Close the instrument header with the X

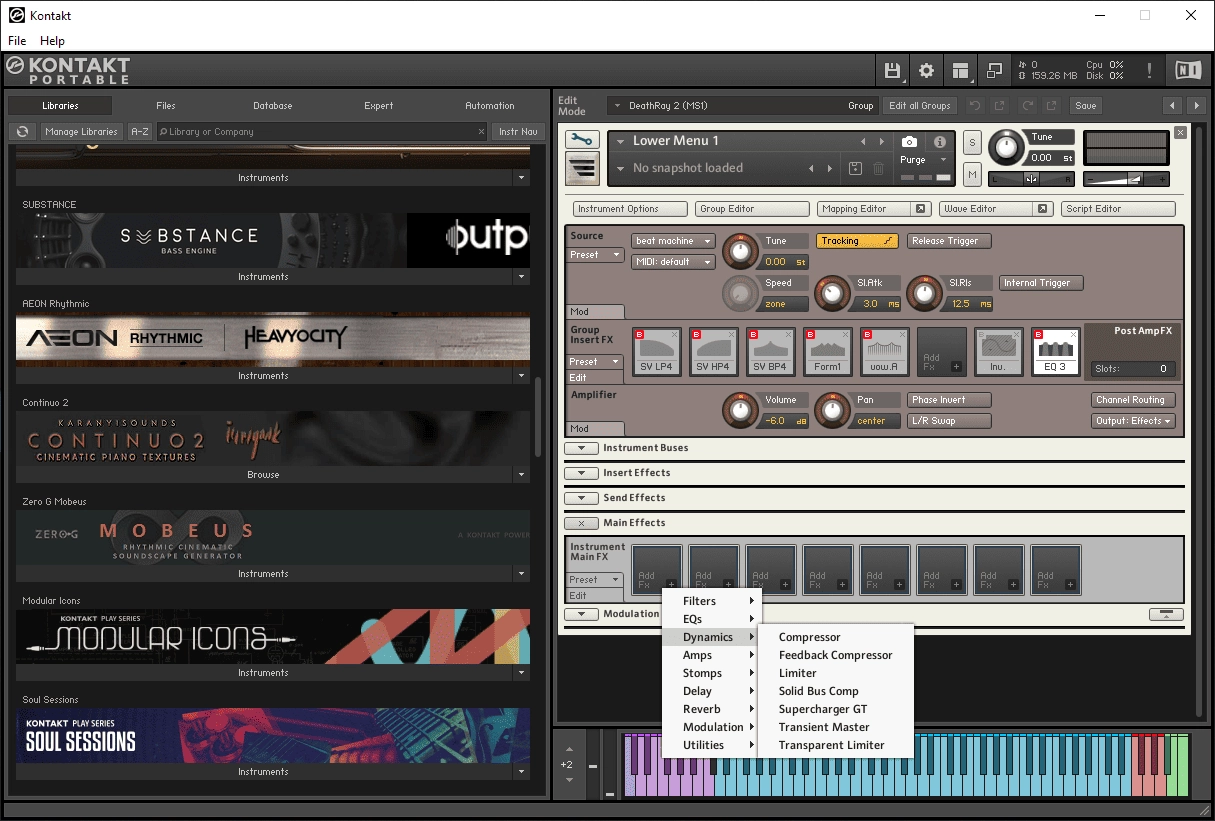pyautogui.click(x=1180, y=132)
